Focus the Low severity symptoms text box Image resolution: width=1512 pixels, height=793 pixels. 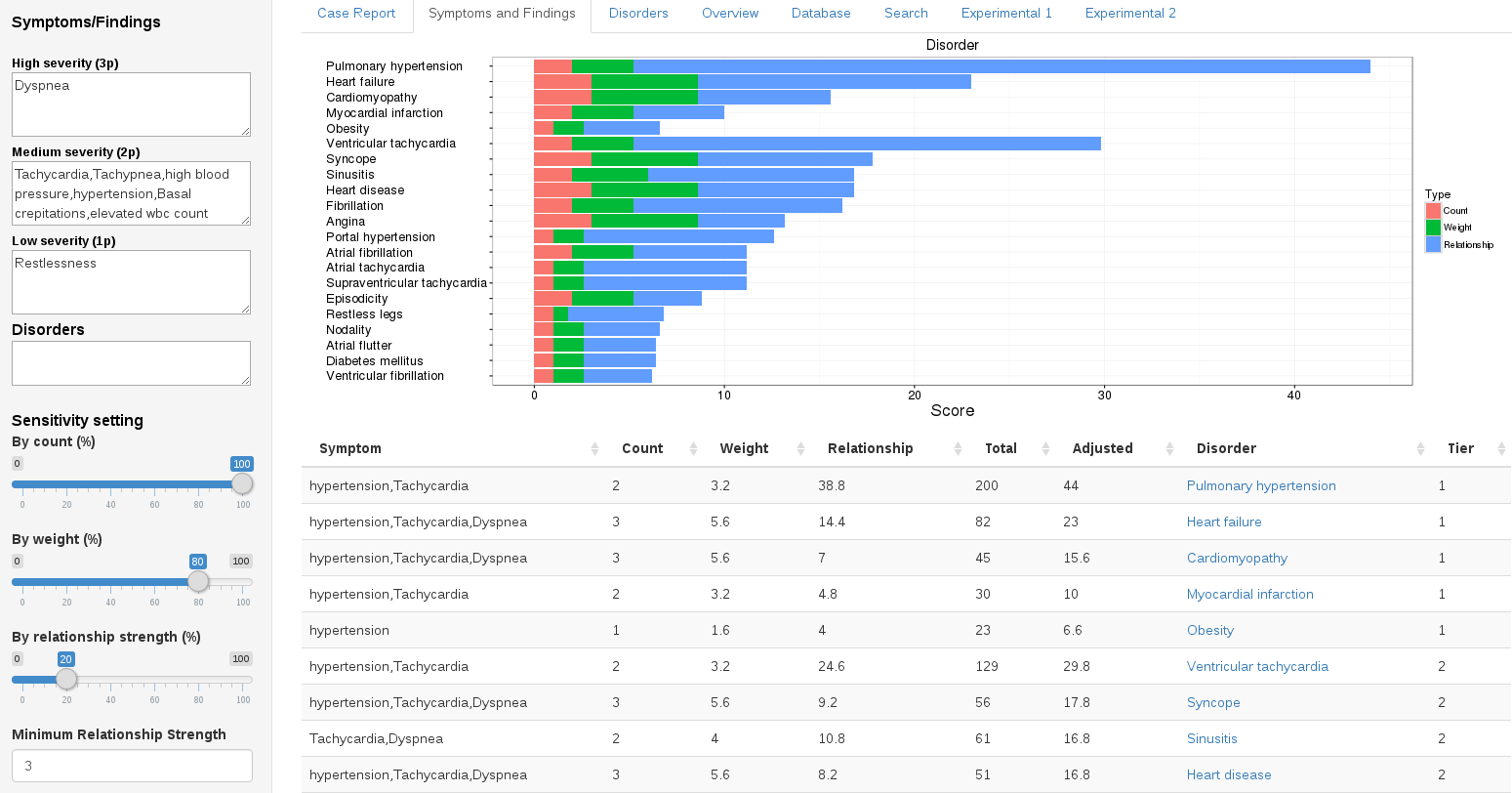(131, 282)
